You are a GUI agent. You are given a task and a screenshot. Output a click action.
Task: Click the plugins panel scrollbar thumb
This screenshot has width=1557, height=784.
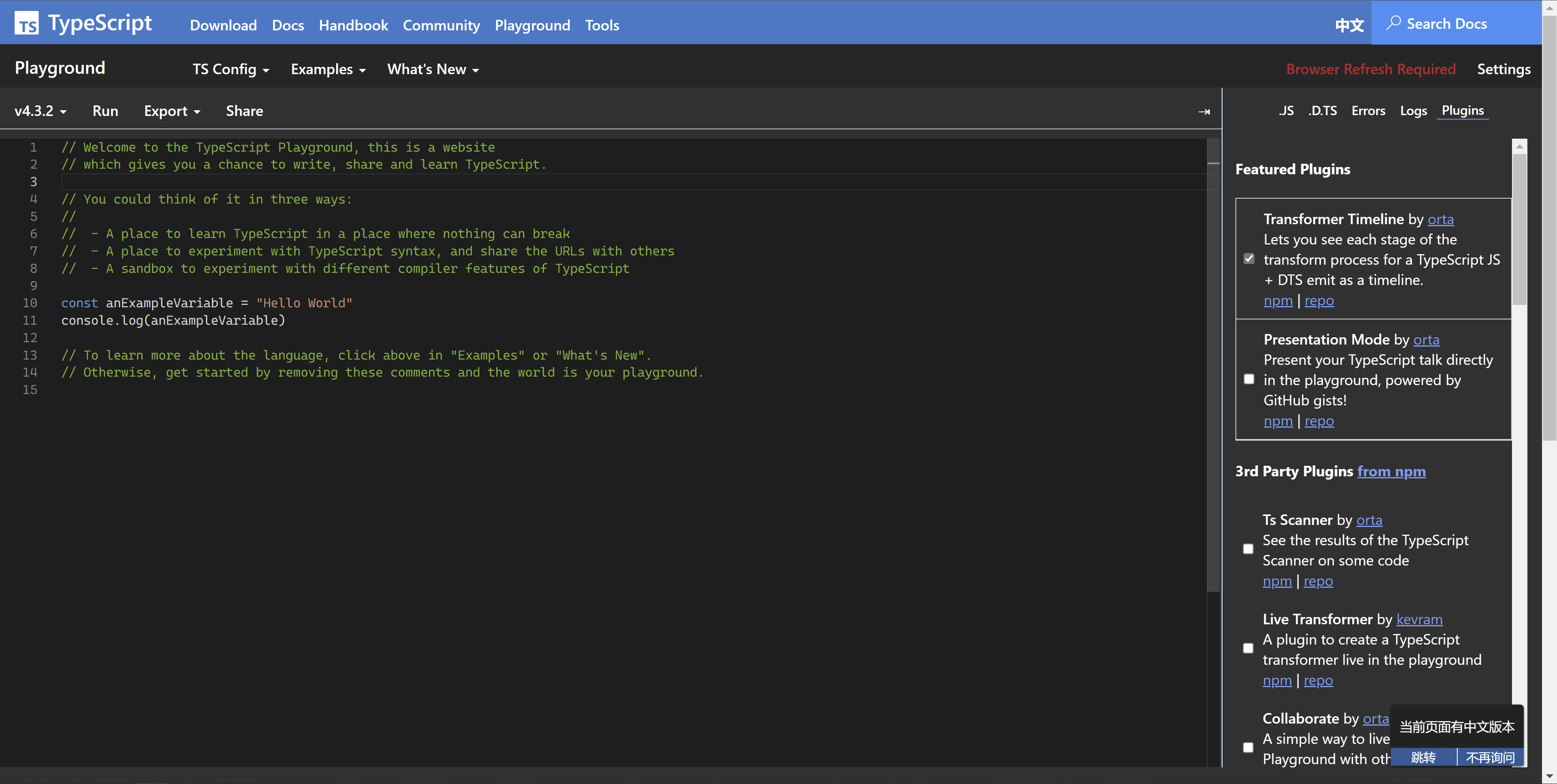(1520, 229)
